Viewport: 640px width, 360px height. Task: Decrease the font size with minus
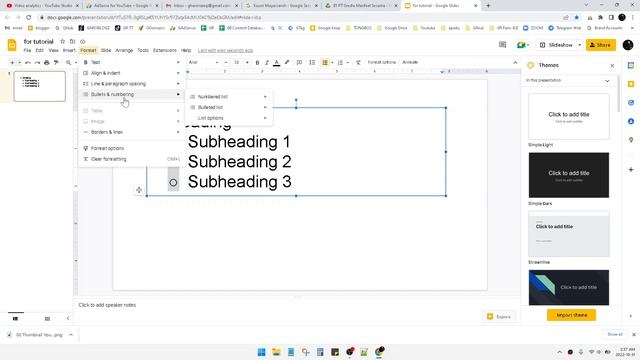click(226, 62)
